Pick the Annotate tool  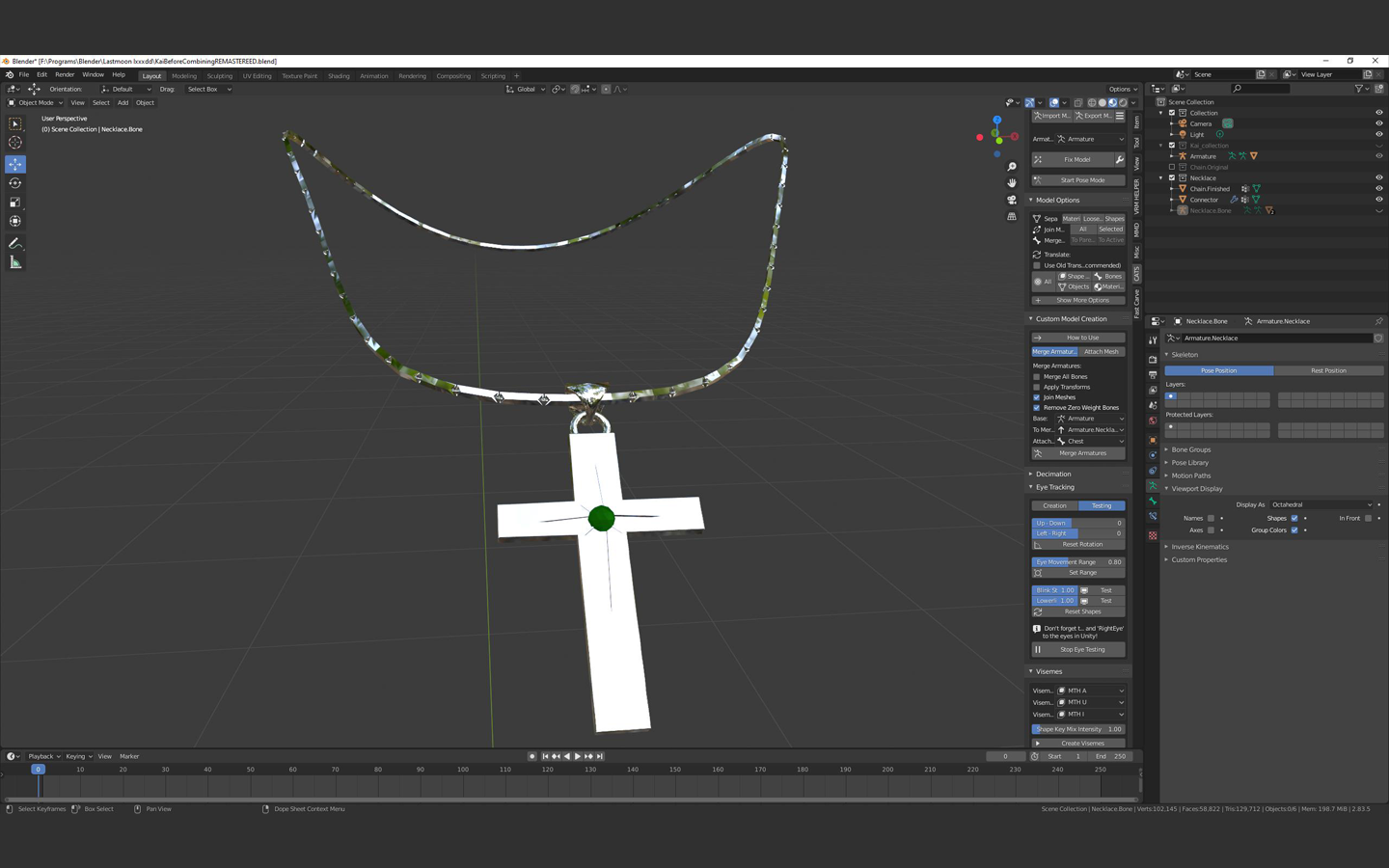15,243
